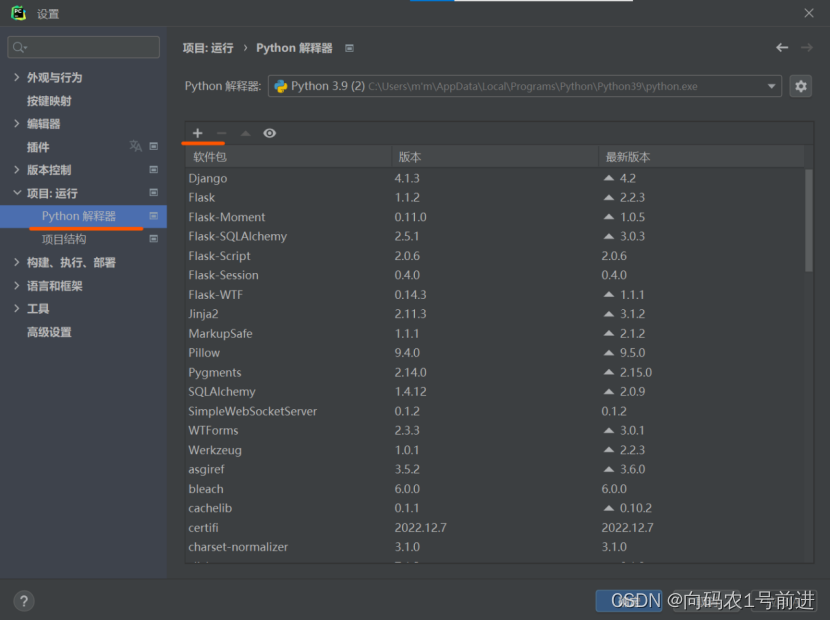Click the minus uninstall package icon
This screenshot has width=831, height=620.
tap(222, 133)
